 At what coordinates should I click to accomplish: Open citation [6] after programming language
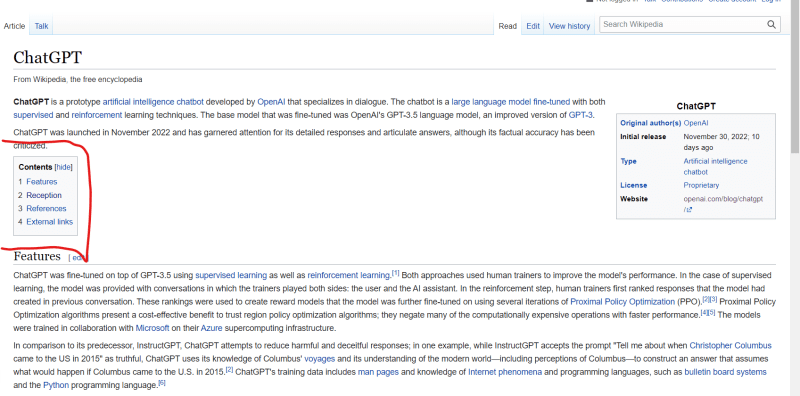click(x=162, y=383)
